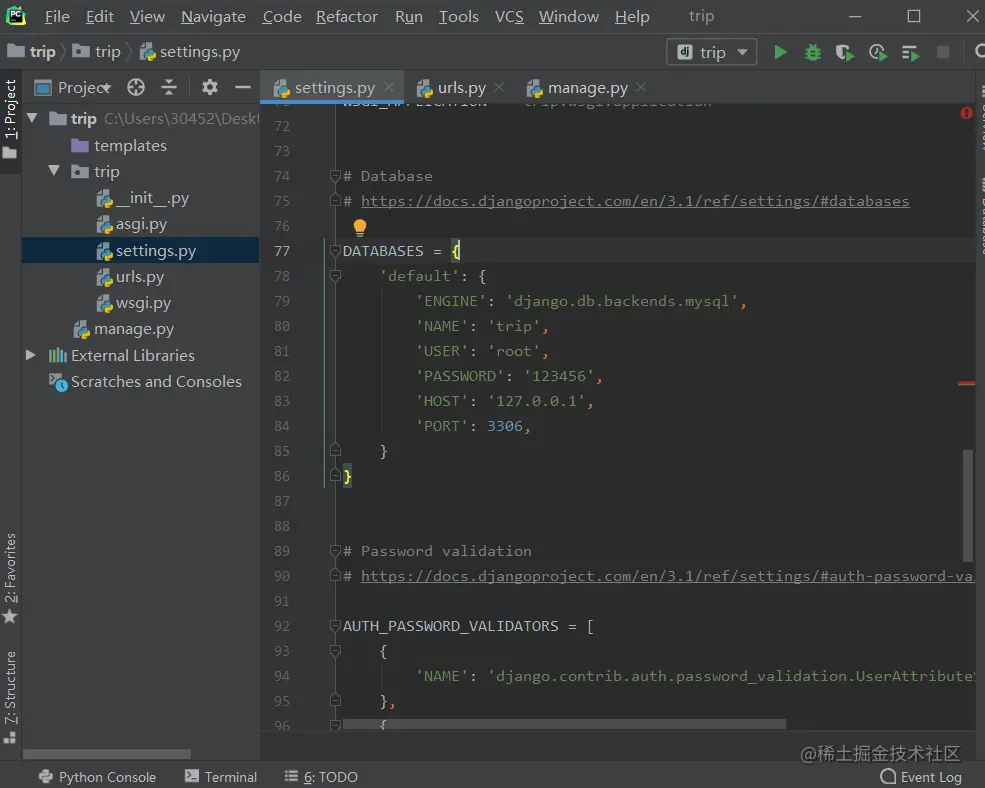Open the Event Log
This screenshot has width=985, height=788.
point(922,777)
